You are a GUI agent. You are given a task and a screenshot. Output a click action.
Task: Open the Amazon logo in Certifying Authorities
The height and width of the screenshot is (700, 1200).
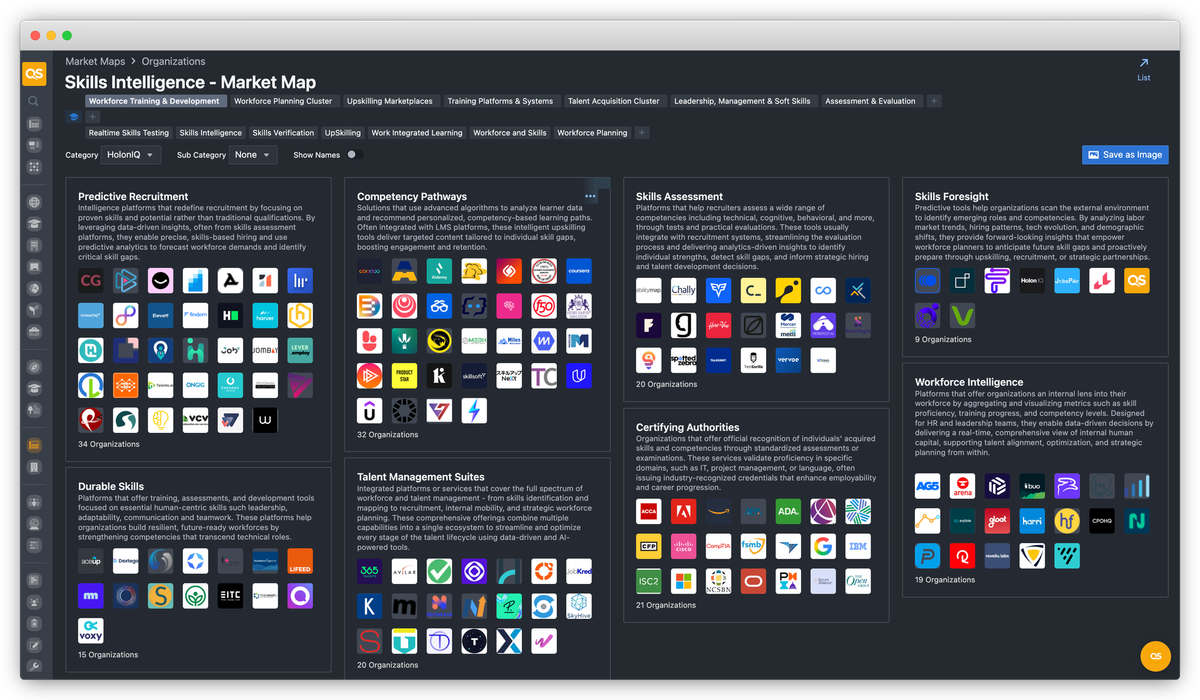tap(719, 512)
